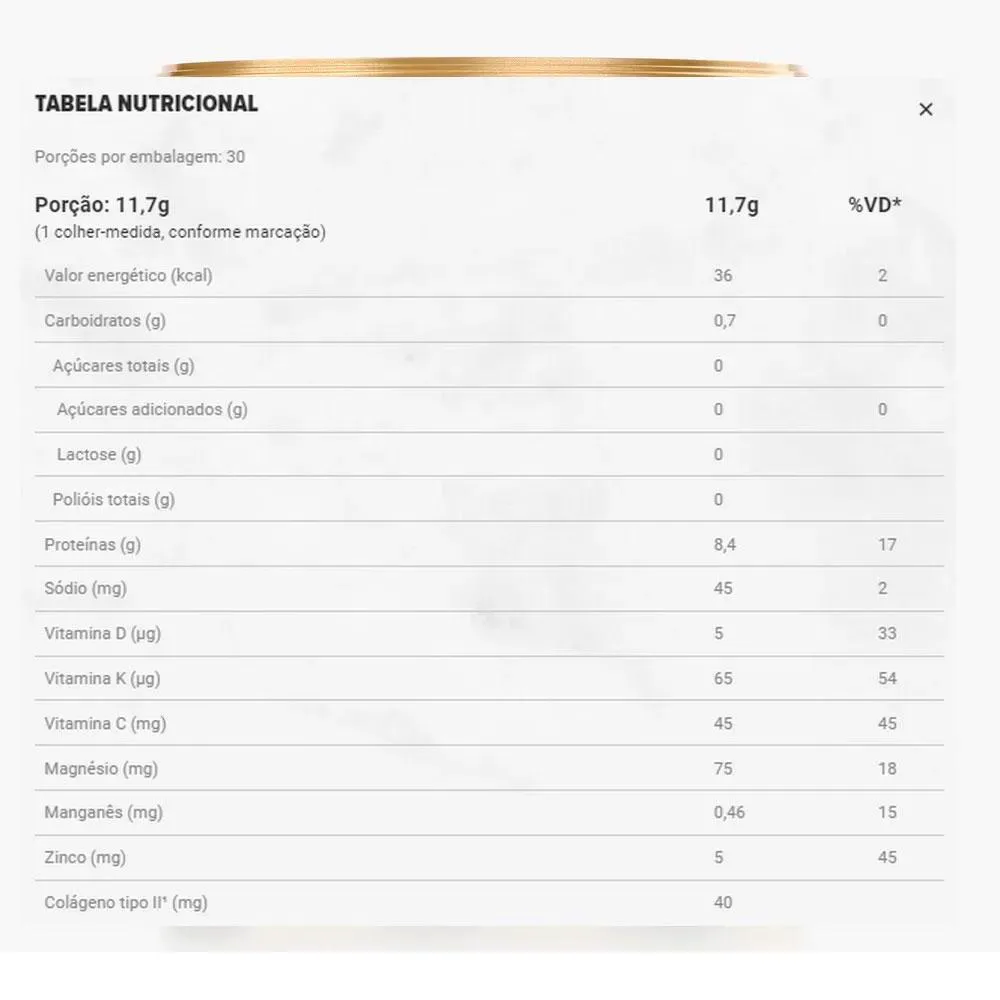Click the Açúcares totais (g) row
1000x1000 pixels.
[x=489, y=365]
